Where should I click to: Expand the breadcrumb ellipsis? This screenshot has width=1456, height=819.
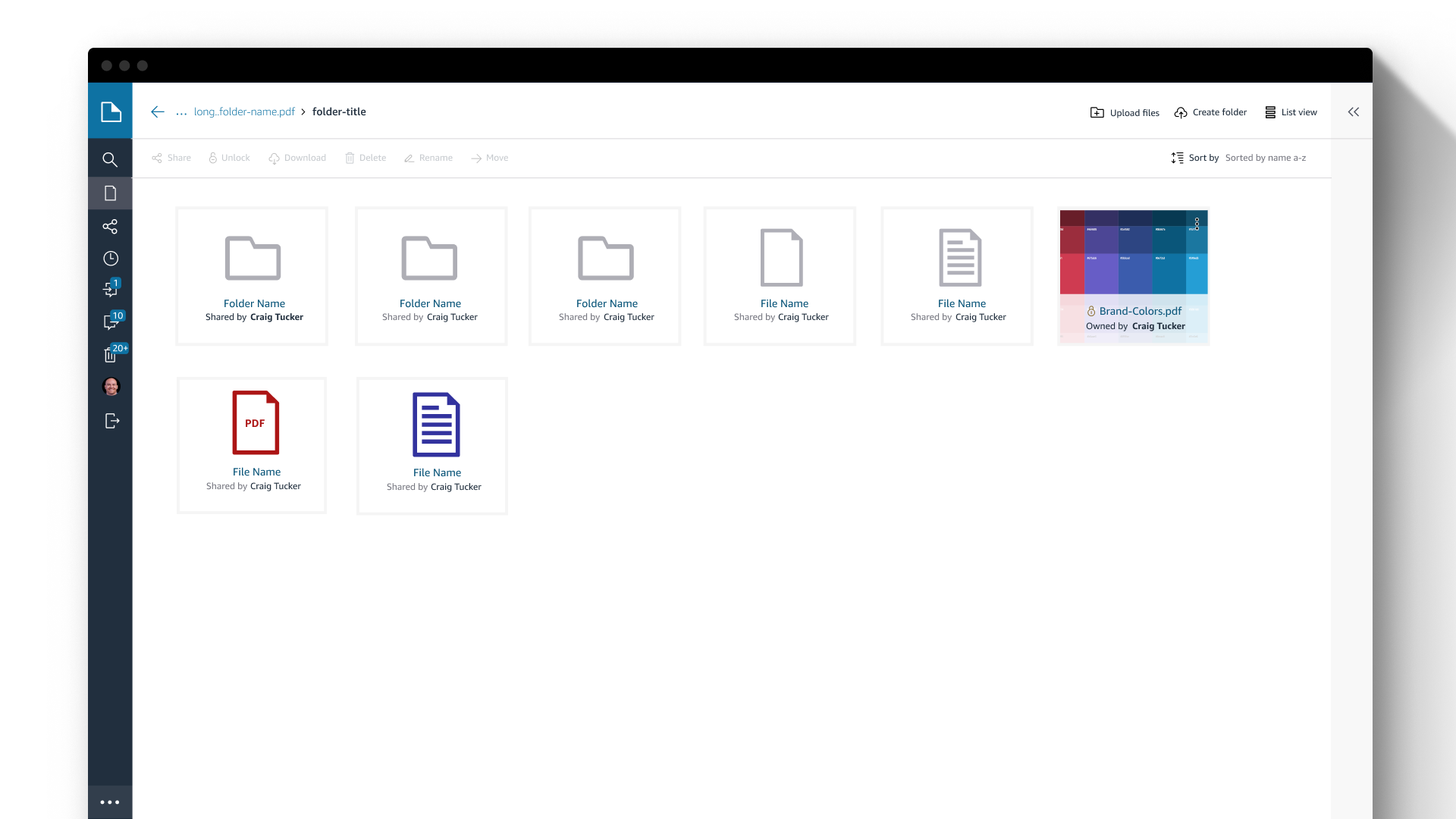coord(181,112)
